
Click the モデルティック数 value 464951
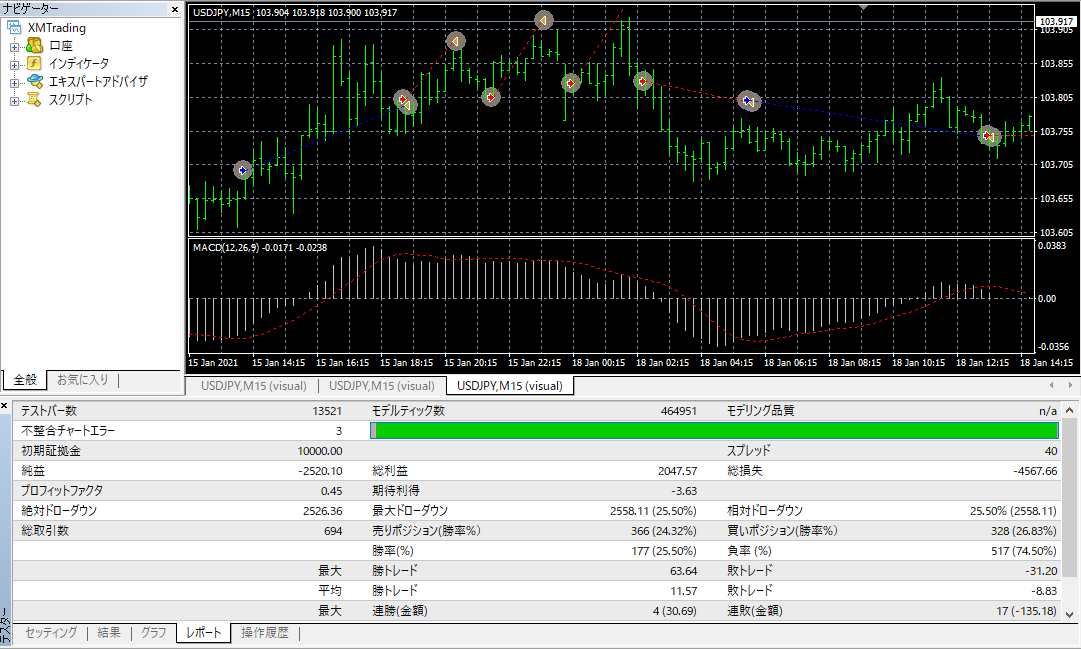[678, 411]
